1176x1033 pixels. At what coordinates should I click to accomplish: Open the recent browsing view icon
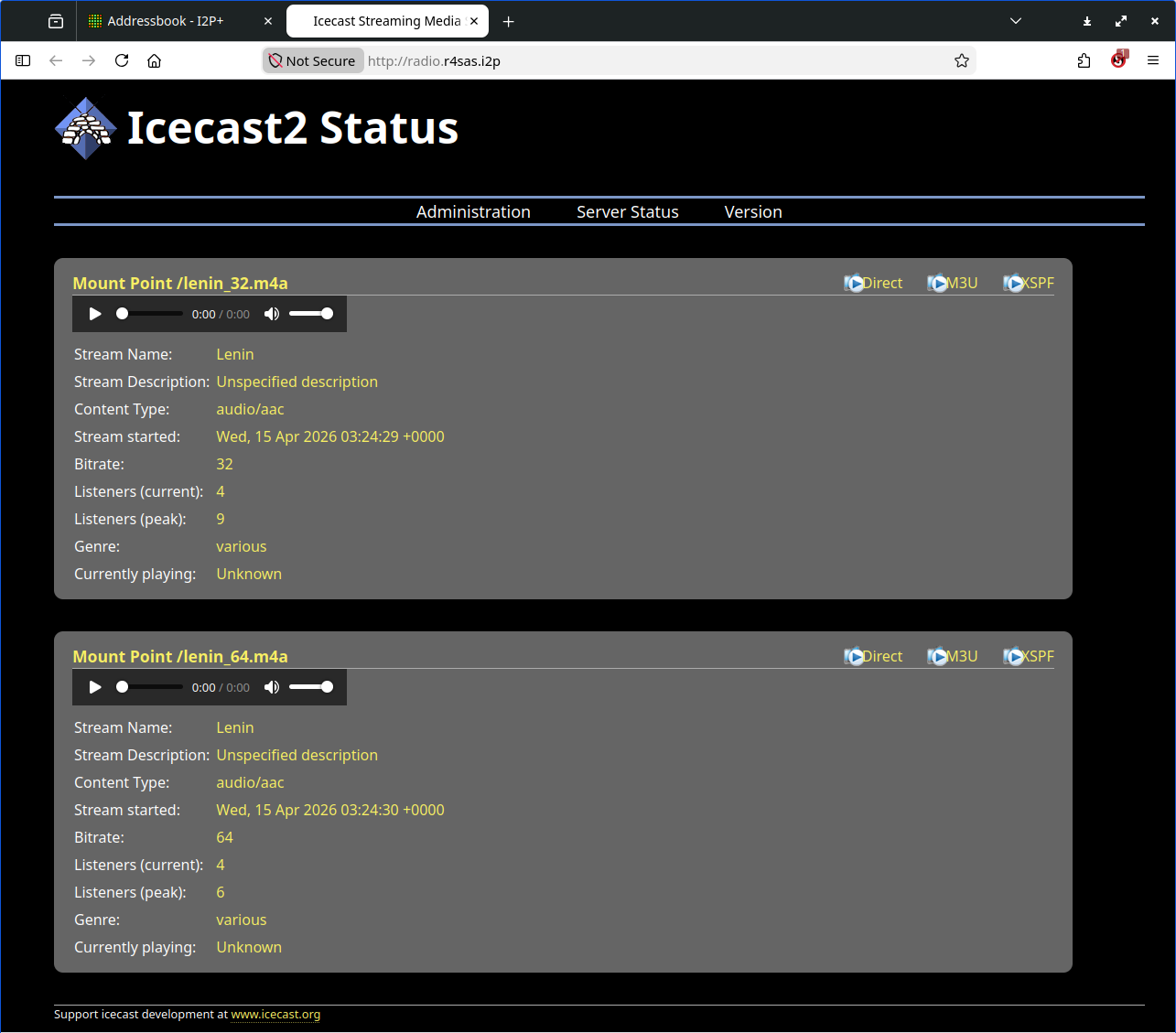coord(56,21)
